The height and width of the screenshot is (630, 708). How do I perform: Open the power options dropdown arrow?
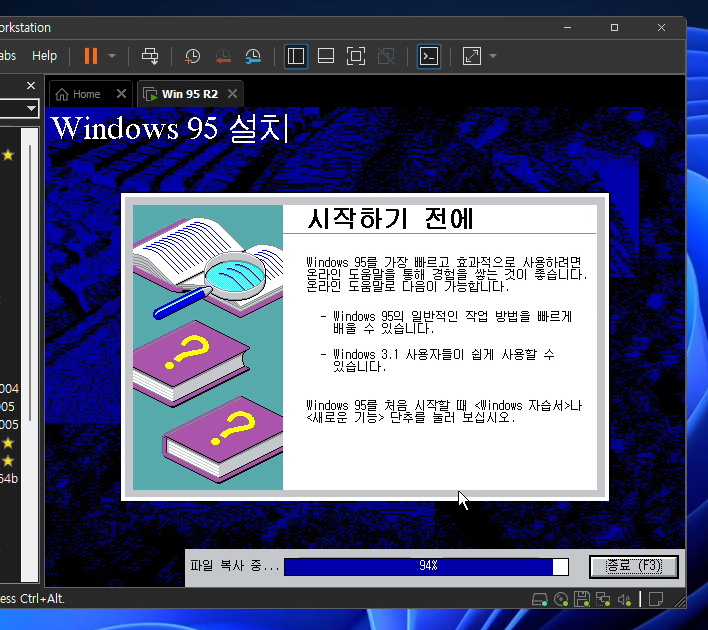112,56
